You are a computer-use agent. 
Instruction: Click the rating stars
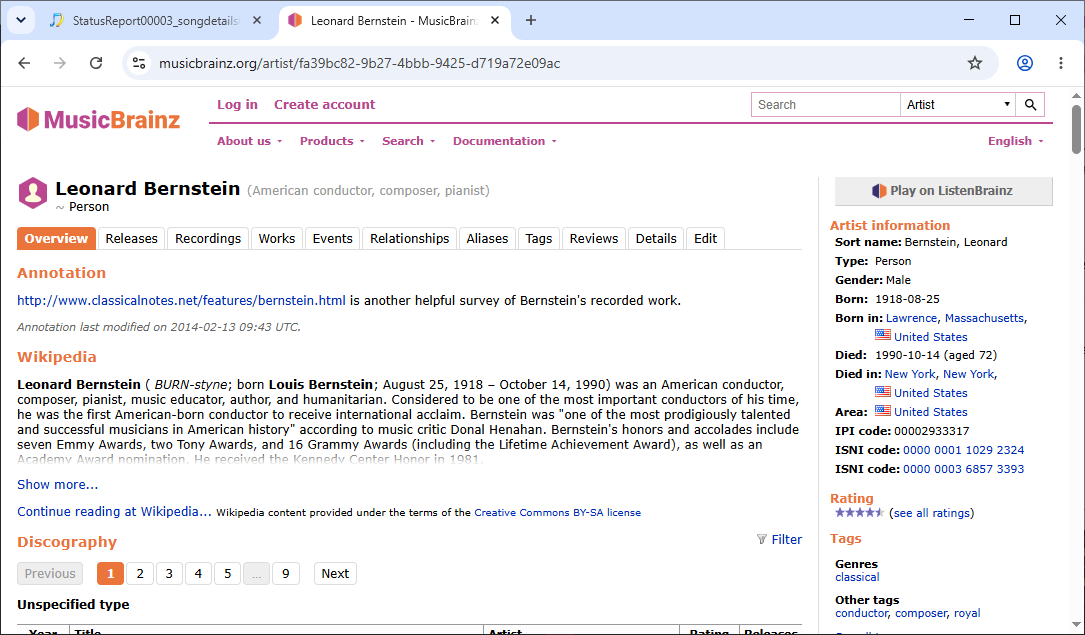[859, 513]
